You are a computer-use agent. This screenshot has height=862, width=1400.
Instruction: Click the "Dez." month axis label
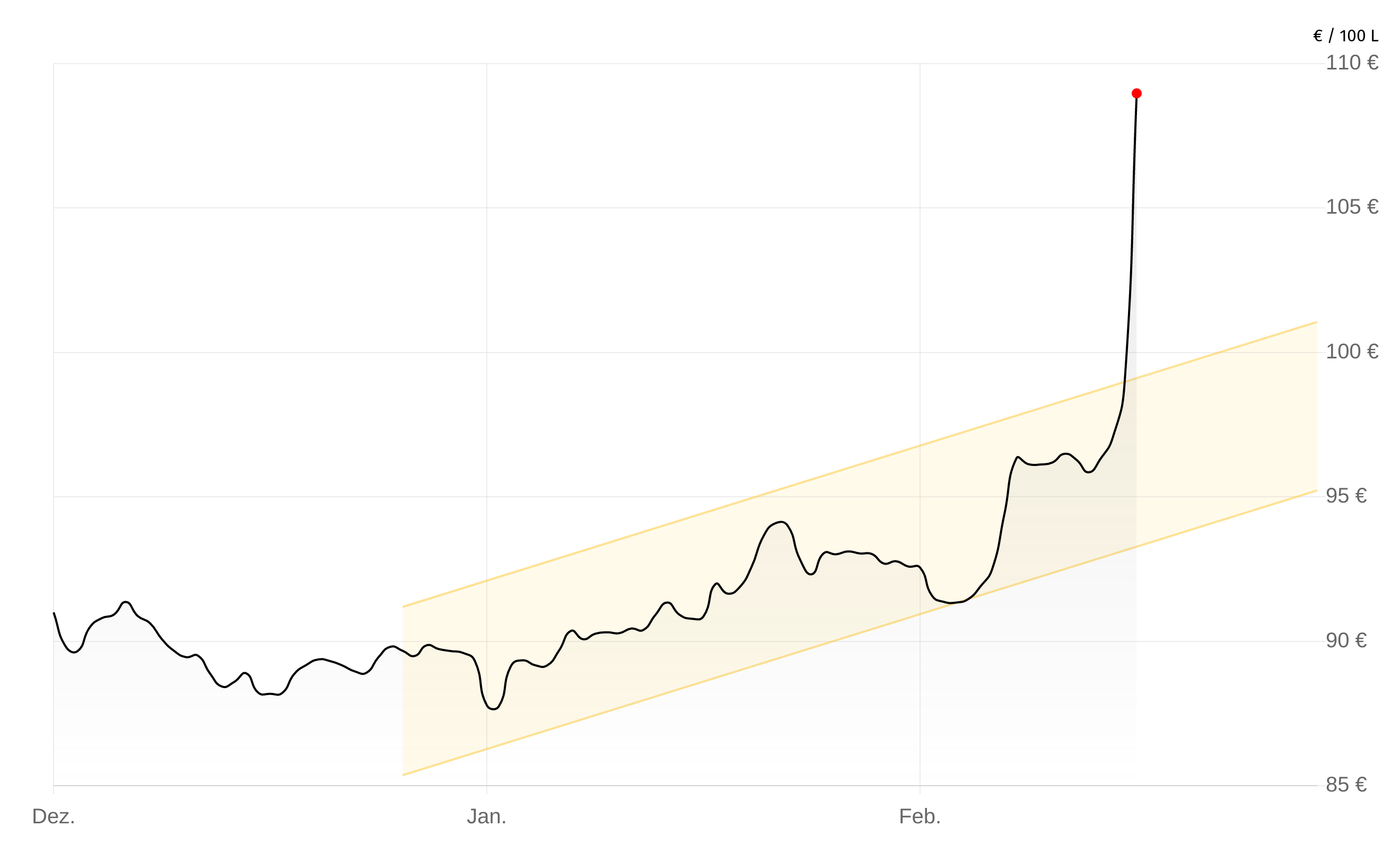[54, 816]
